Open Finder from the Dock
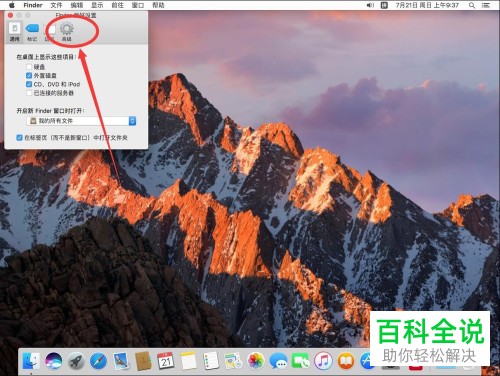The width and height of the screenshot is (500, 376). click(31, 361)
